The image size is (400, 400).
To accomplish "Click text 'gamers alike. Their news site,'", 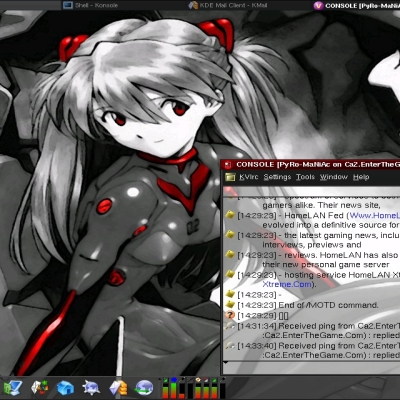I will tap(321, 205).
